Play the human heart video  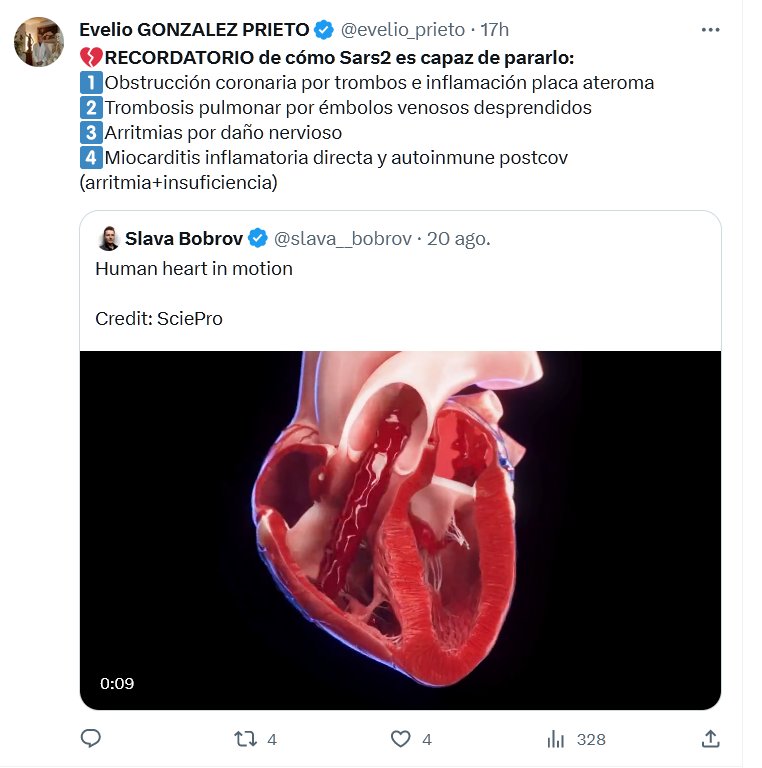(400, 530)
